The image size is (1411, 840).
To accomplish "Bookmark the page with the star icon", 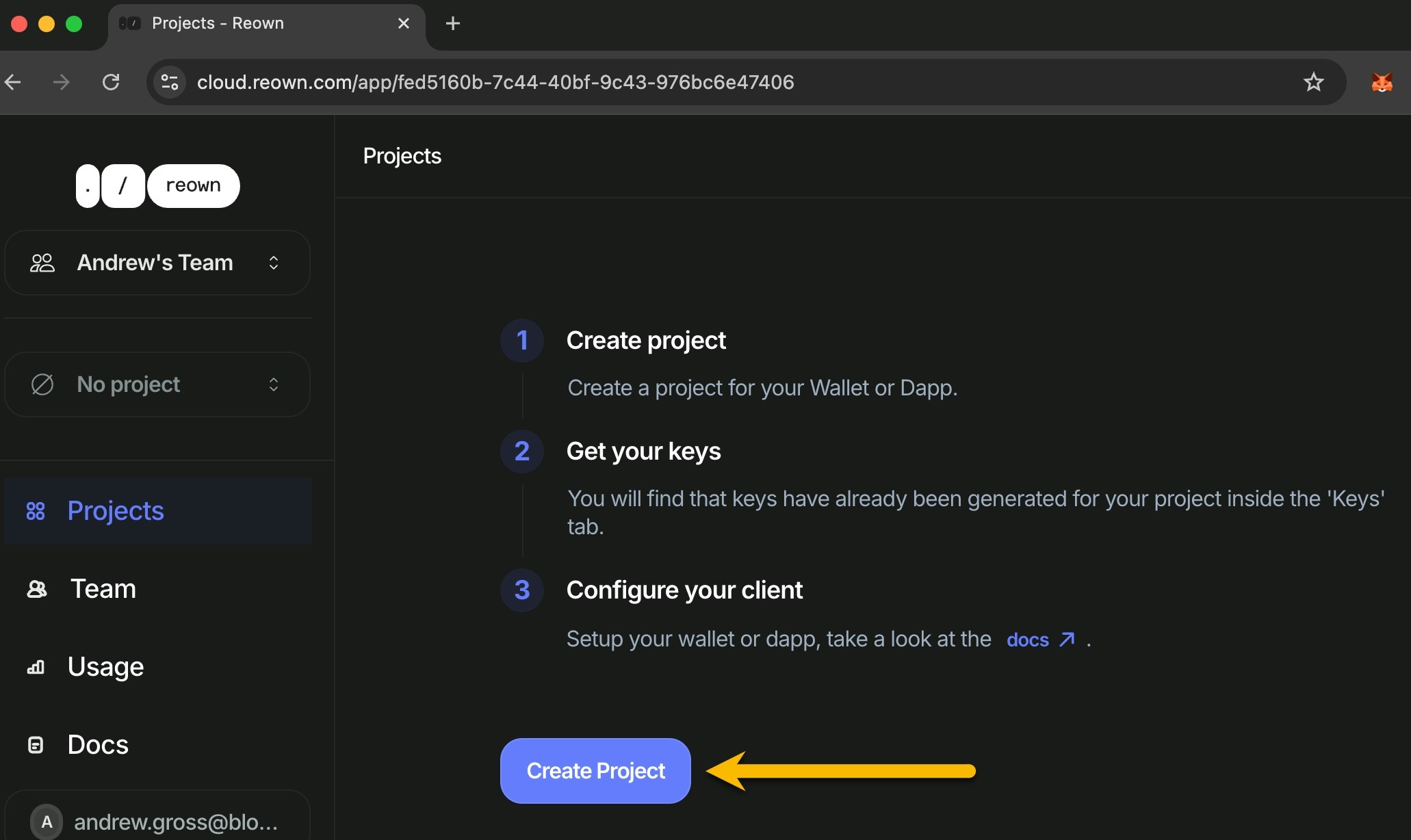I will [1313, 82].
